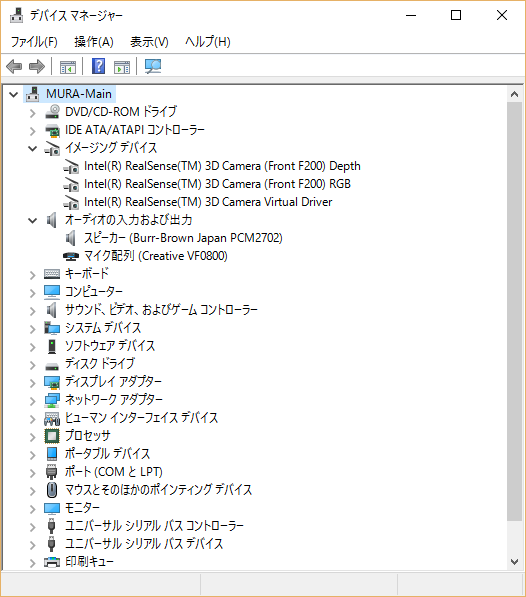Click the scrollbar down arrow
526x597 pixels.
tap(515, 562)
